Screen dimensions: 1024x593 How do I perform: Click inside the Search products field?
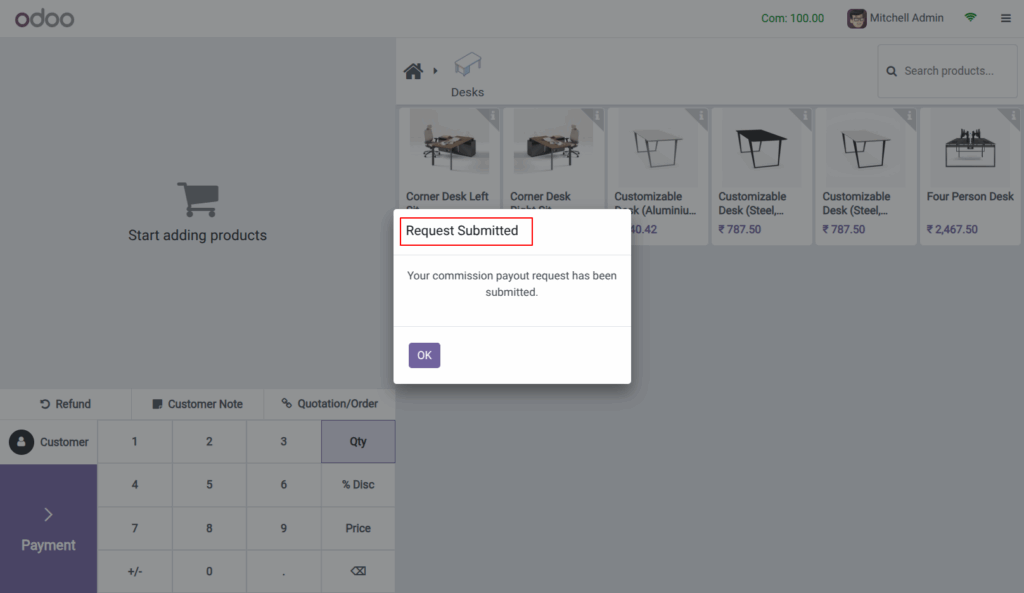(950, 71)
